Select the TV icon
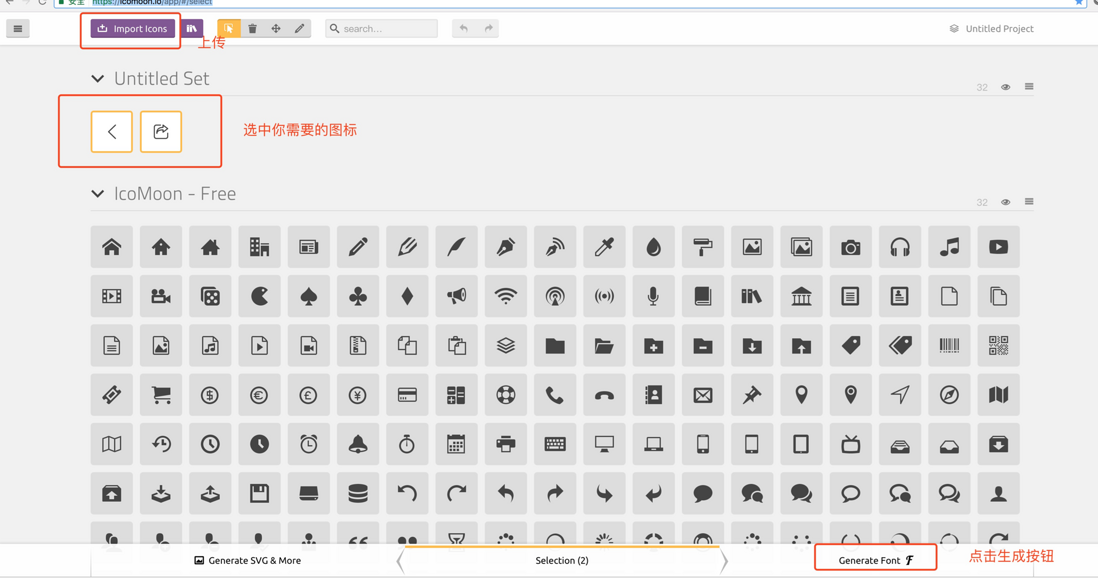 (851, 444)
